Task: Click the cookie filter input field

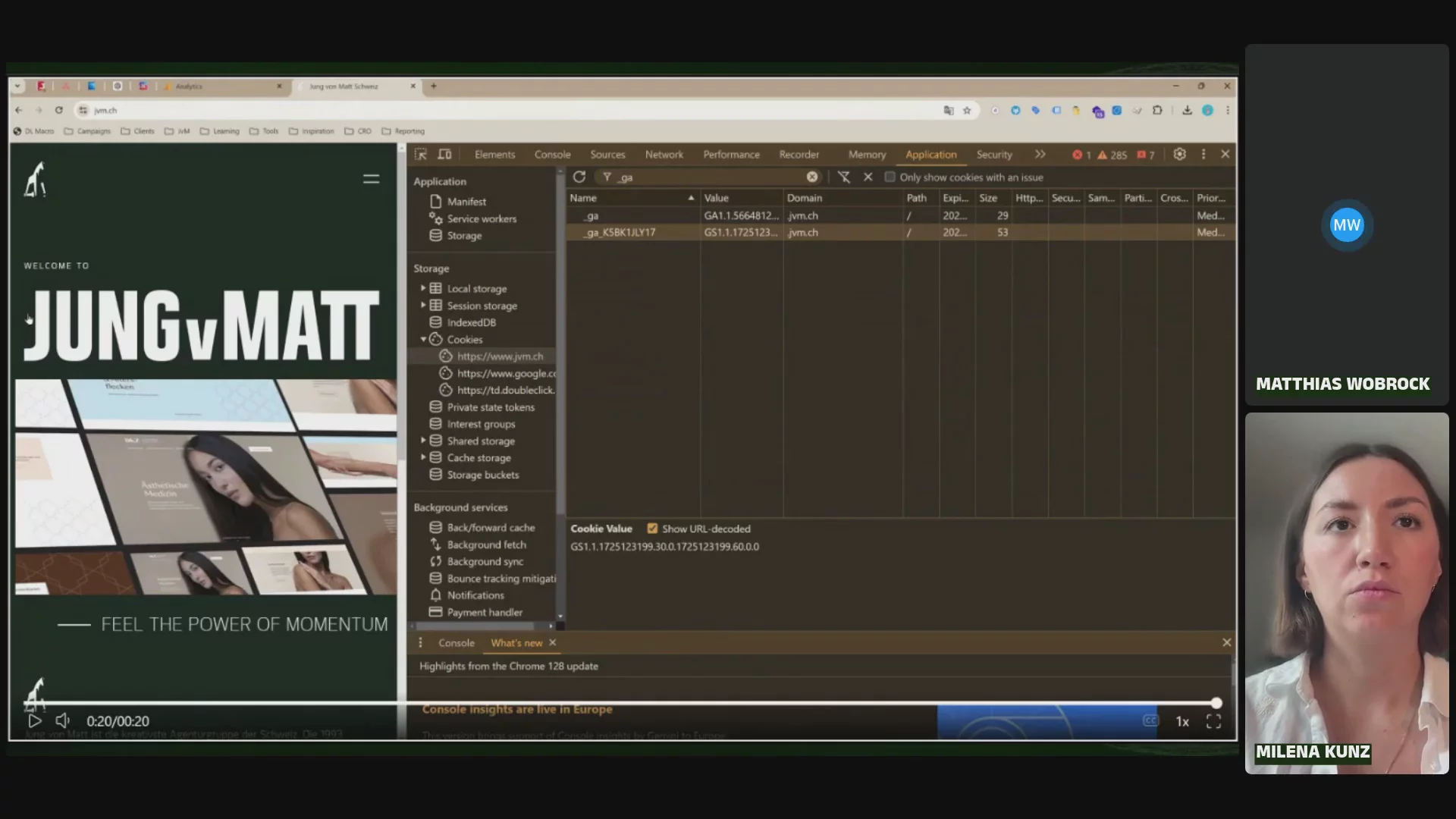Action: (709, 177)
